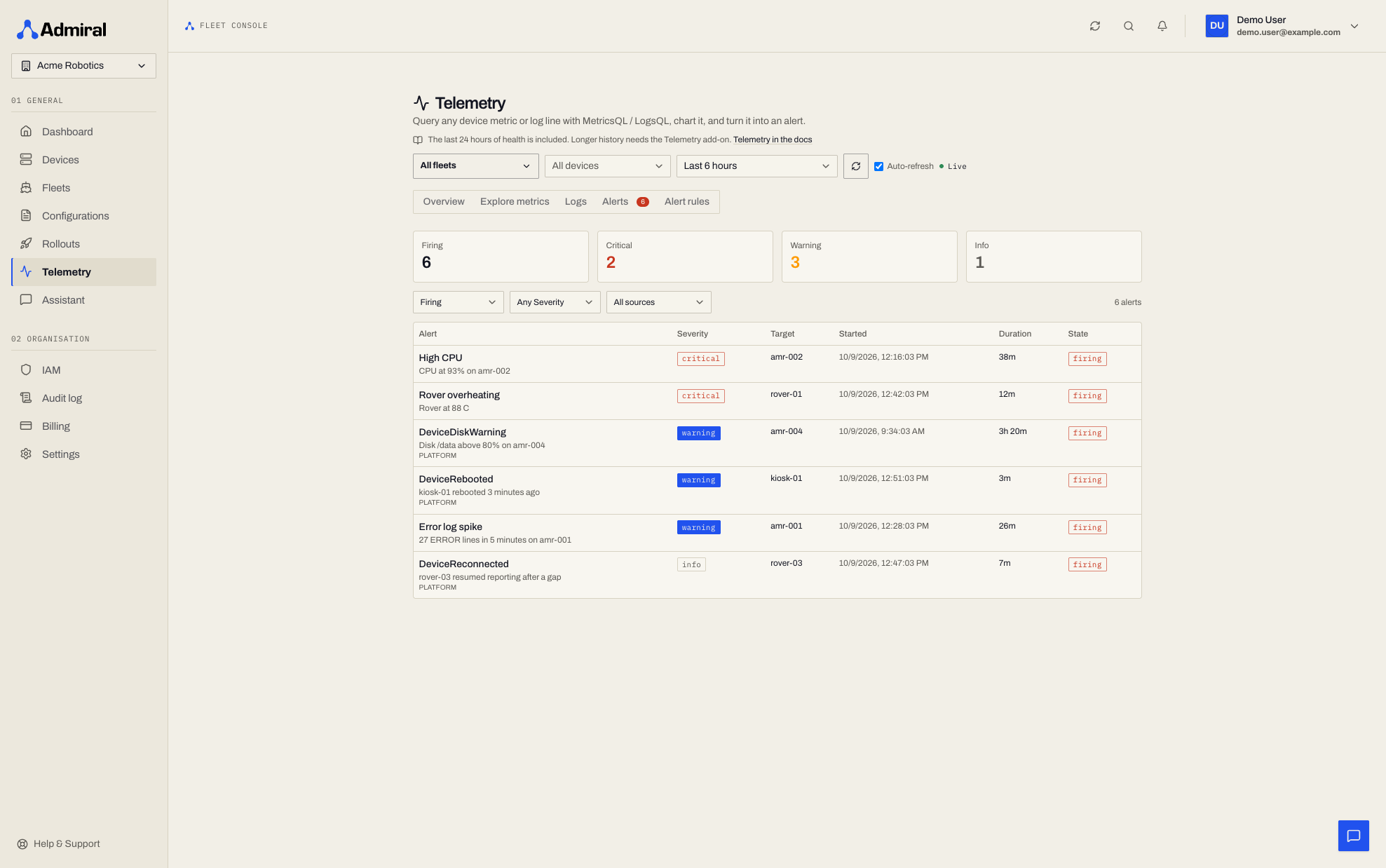Expand the Acme Robotics organisation selector
The image size is (1386, 868).
click(83, 66)
